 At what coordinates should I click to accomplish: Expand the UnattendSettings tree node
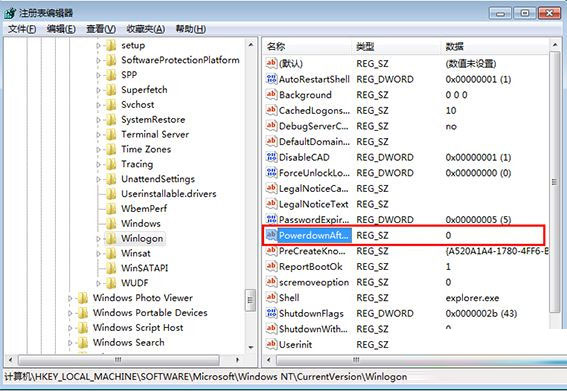98,179
